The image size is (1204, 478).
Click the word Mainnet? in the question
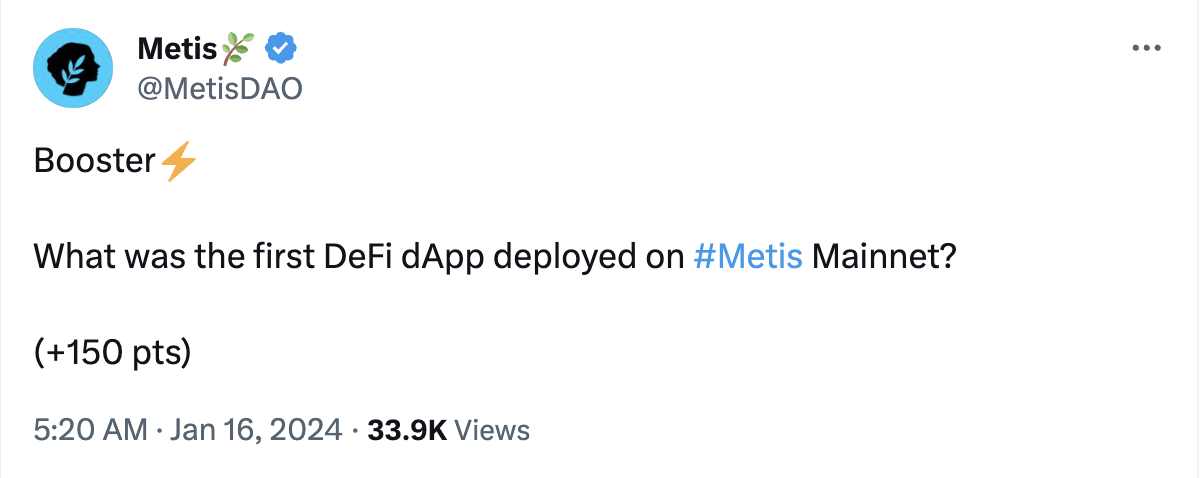pyautogui.click(x=884, y=257)
